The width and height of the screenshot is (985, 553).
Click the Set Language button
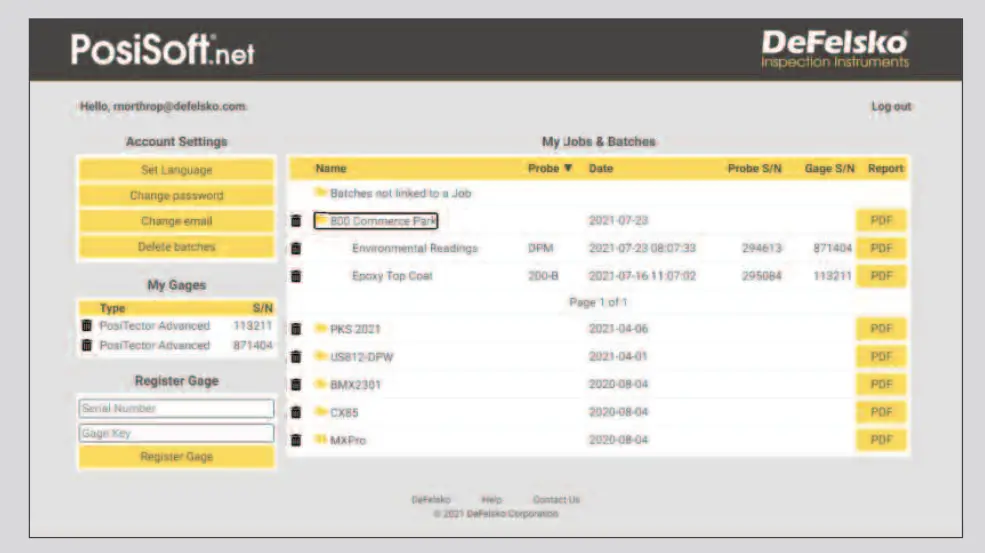177,170
